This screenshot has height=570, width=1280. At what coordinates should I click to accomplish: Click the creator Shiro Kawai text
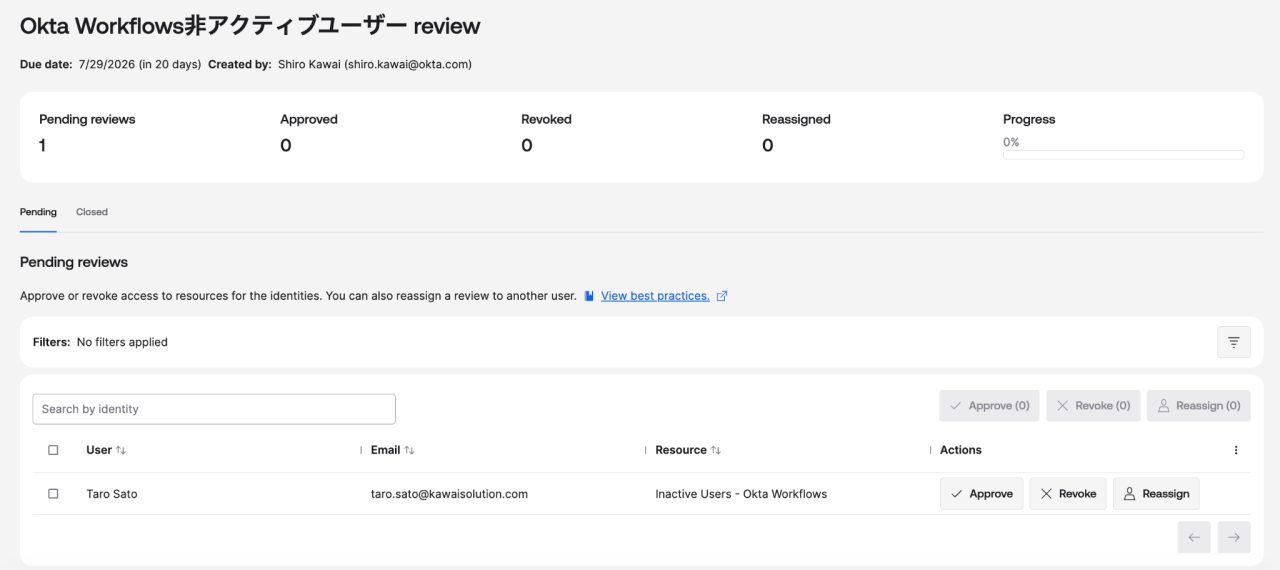pos(375,64)
